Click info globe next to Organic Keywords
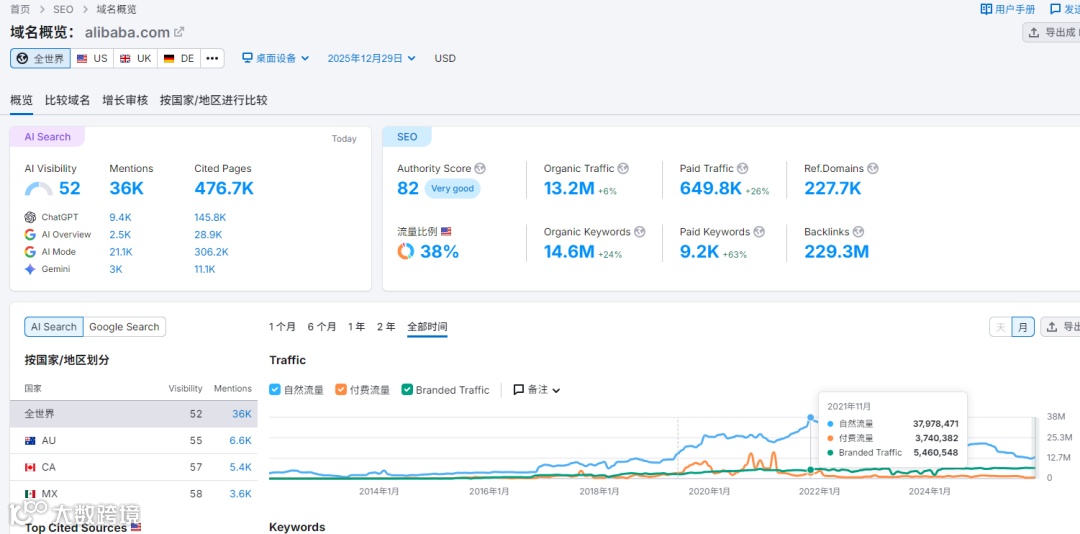The width and height of the screenshot is (1080, 534). coord(640,232)
